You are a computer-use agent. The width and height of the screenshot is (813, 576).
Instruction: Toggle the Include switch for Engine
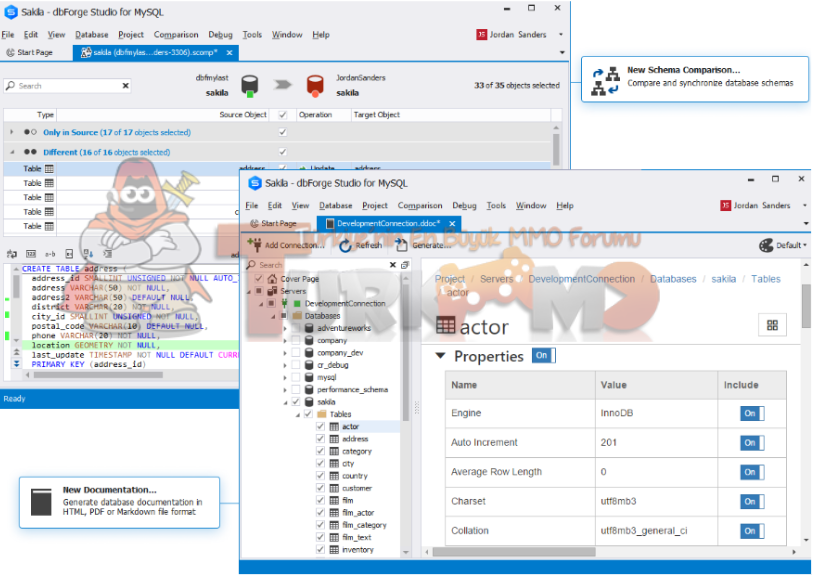click(x=752, y=413)
